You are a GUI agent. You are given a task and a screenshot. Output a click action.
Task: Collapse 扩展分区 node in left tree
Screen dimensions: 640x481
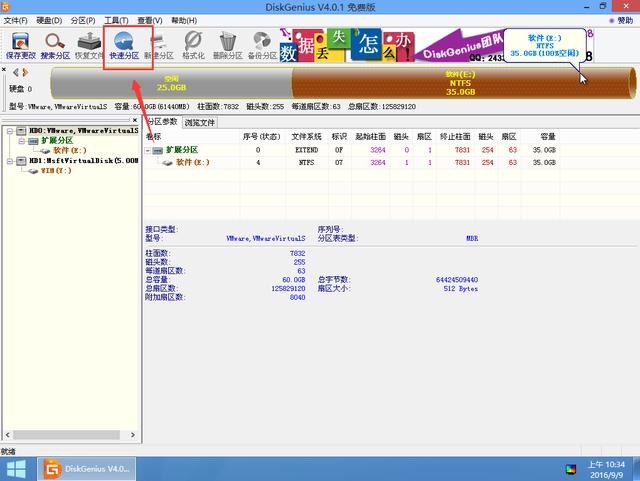tap(22, 141)
